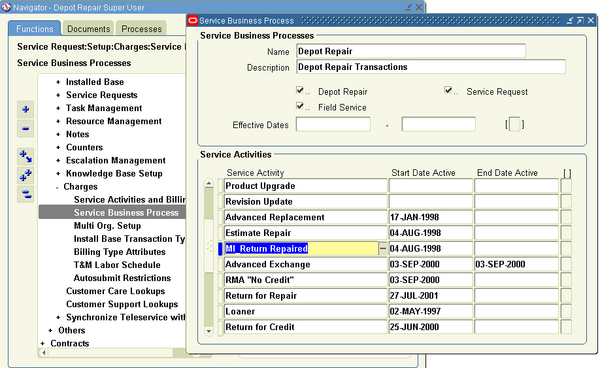Select the Advanced Exchange activity
The width and height of the screenshot is (600, 368).
pyautogui.click(x=305, y=264)
